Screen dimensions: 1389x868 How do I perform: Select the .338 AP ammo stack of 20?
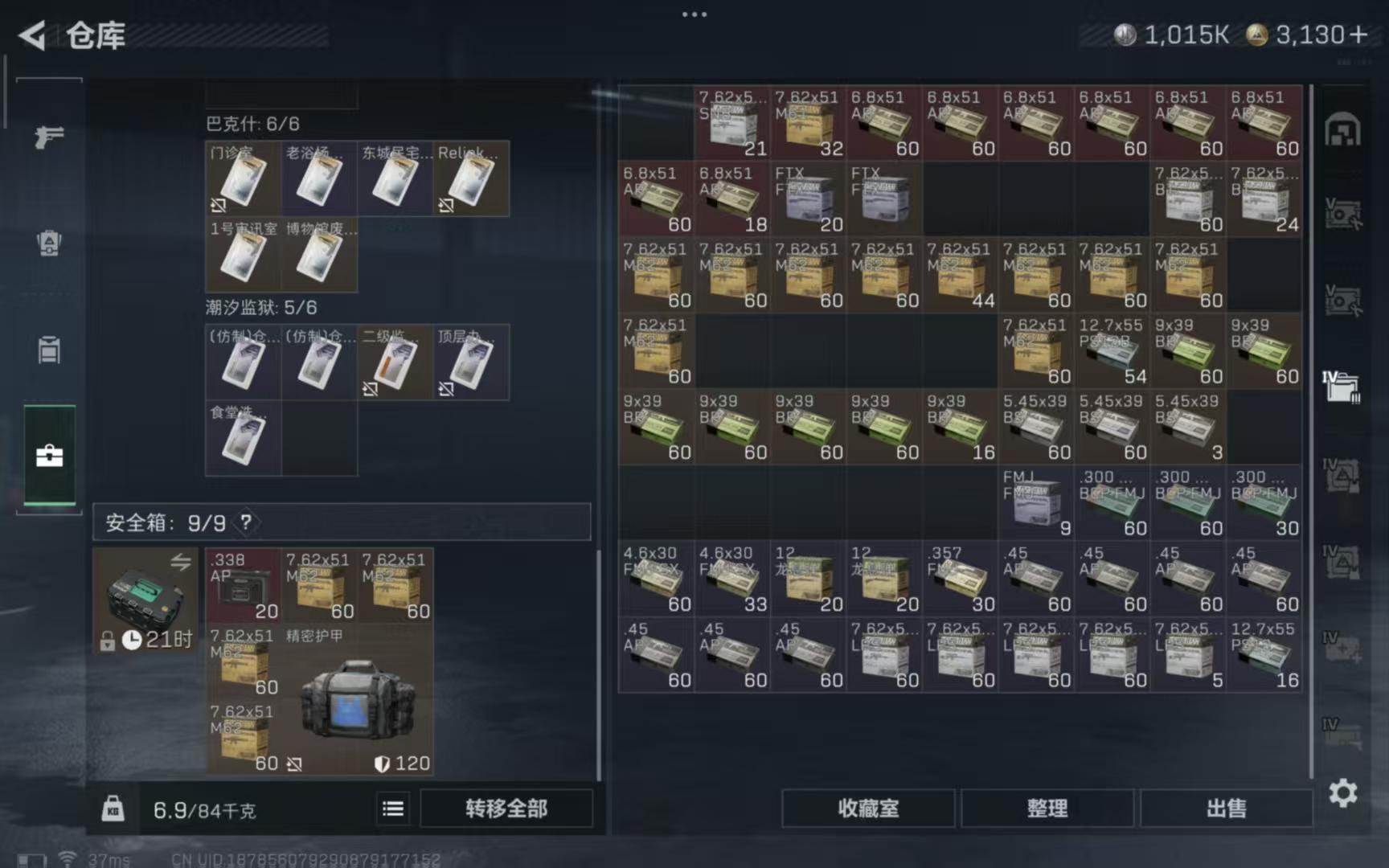coord(244,585)
